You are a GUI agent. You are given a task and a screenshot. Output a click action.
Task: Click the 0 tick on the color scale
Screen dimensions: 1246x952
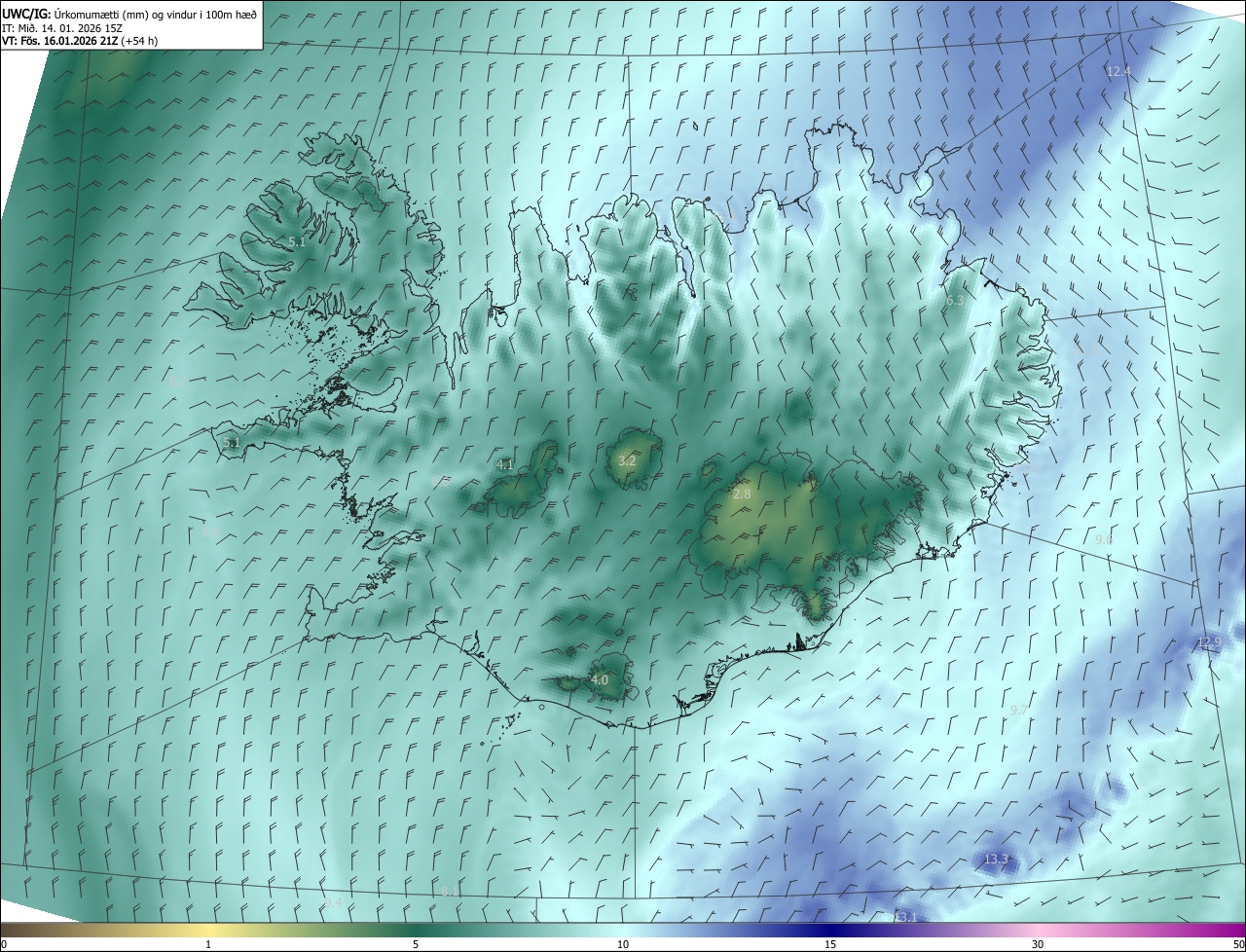[4, 944]
